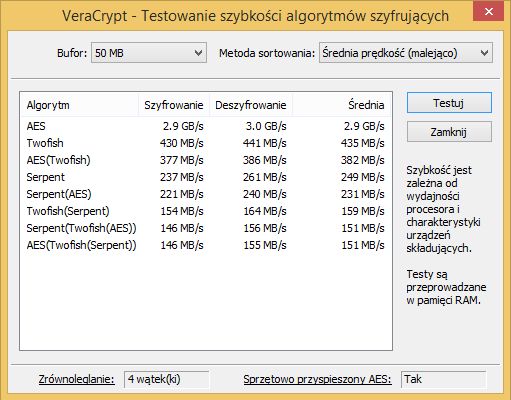Click the 261 MB/s decryption value

264,177
